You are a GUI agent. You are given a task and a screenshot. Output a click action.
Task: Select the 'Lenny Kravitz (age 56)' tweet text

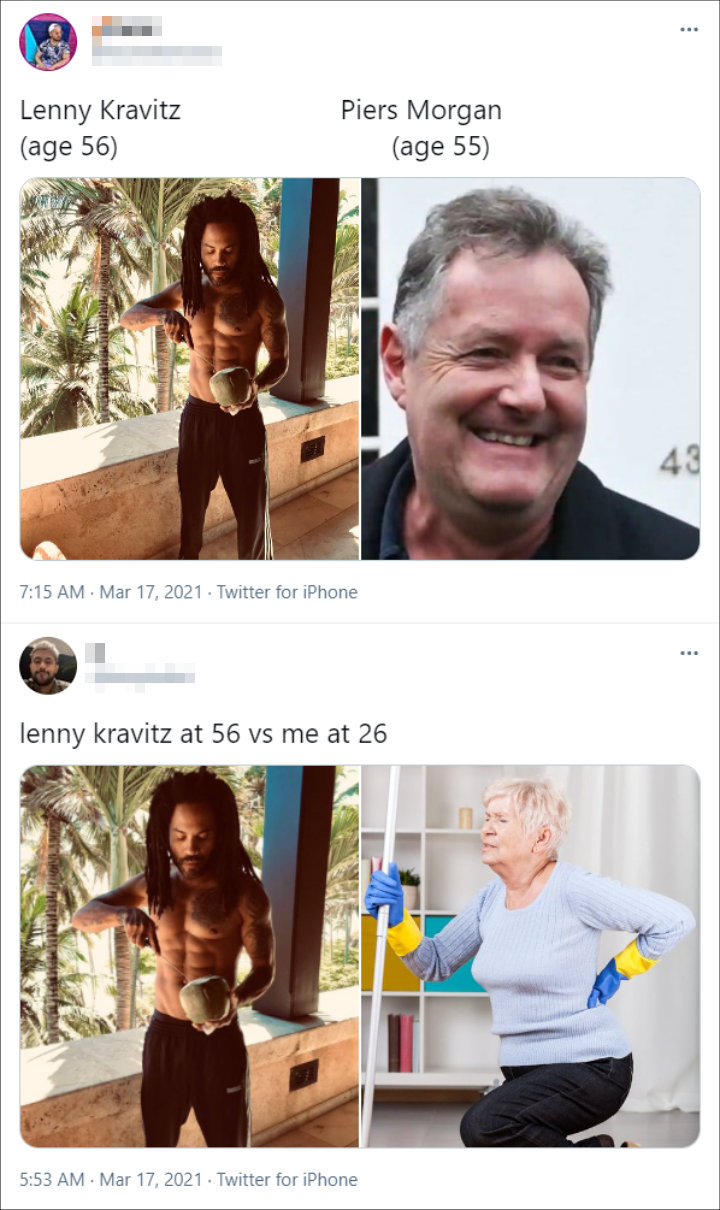tap(100, 128)
